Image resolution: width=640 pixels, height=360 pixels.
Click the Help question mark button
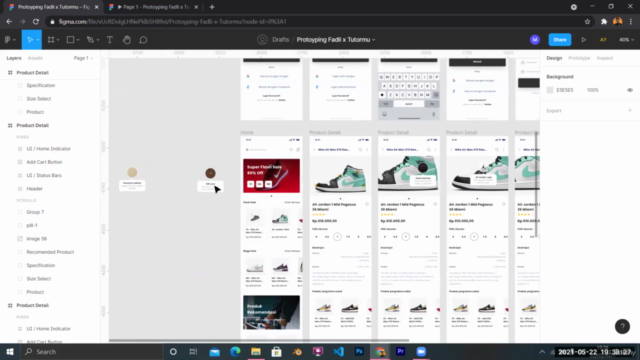pos(622,326)
